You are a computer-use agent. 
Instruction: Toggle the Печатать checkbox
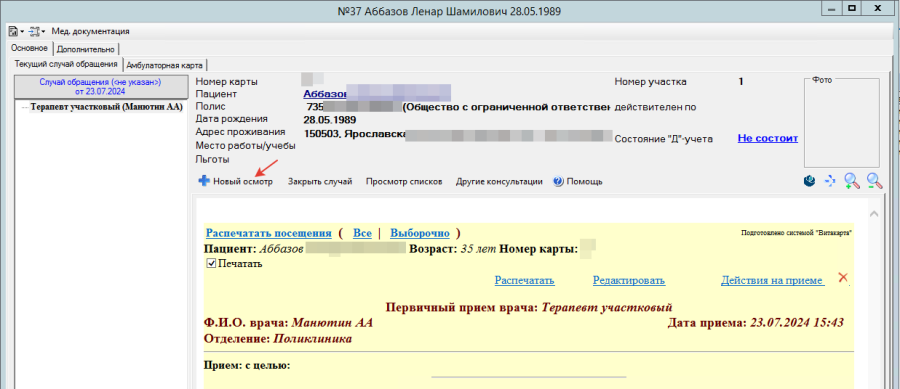coord(211,264)
